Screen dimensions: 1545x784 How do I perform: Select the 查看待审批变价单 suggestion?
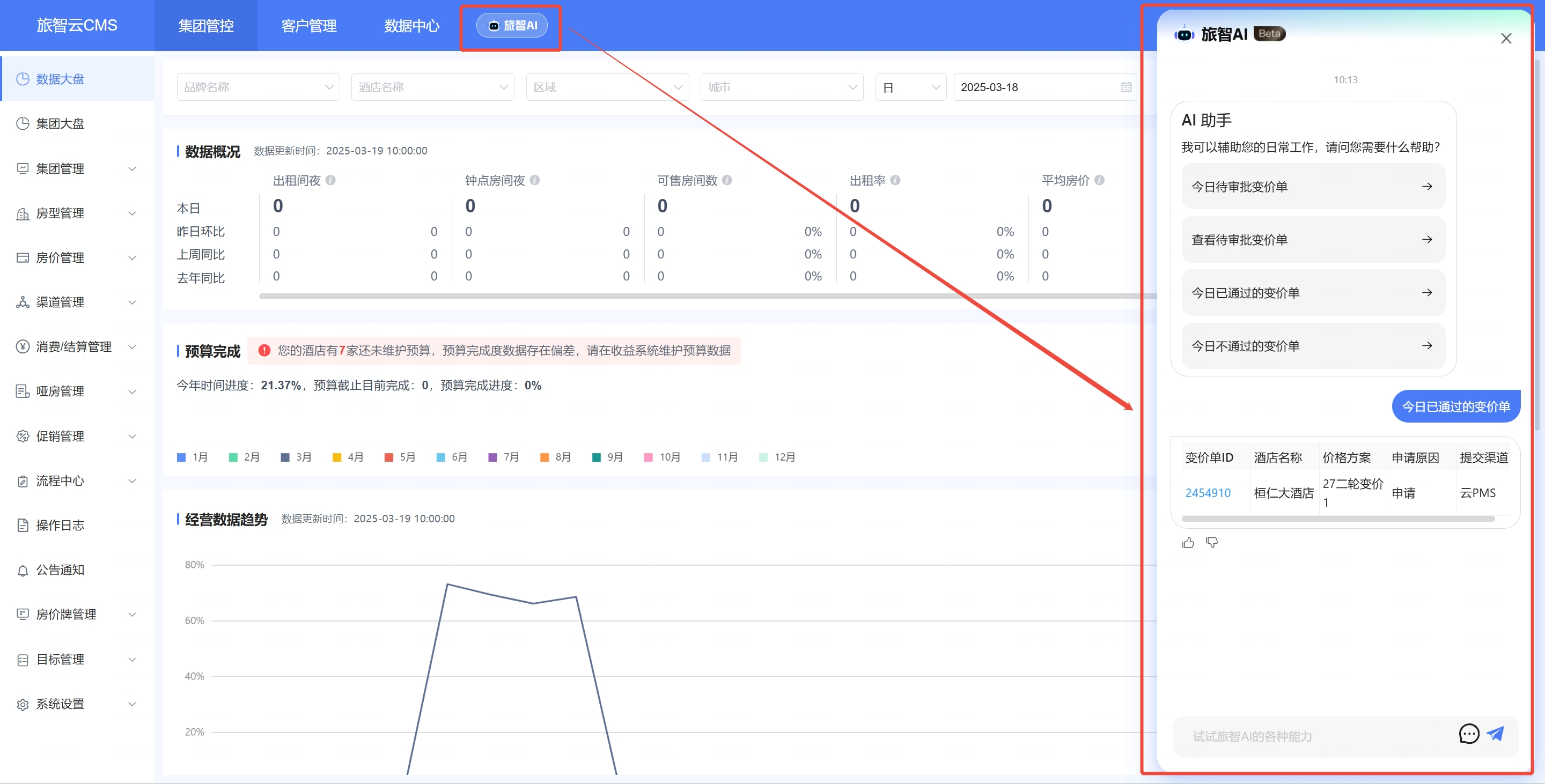point(1313,240)
